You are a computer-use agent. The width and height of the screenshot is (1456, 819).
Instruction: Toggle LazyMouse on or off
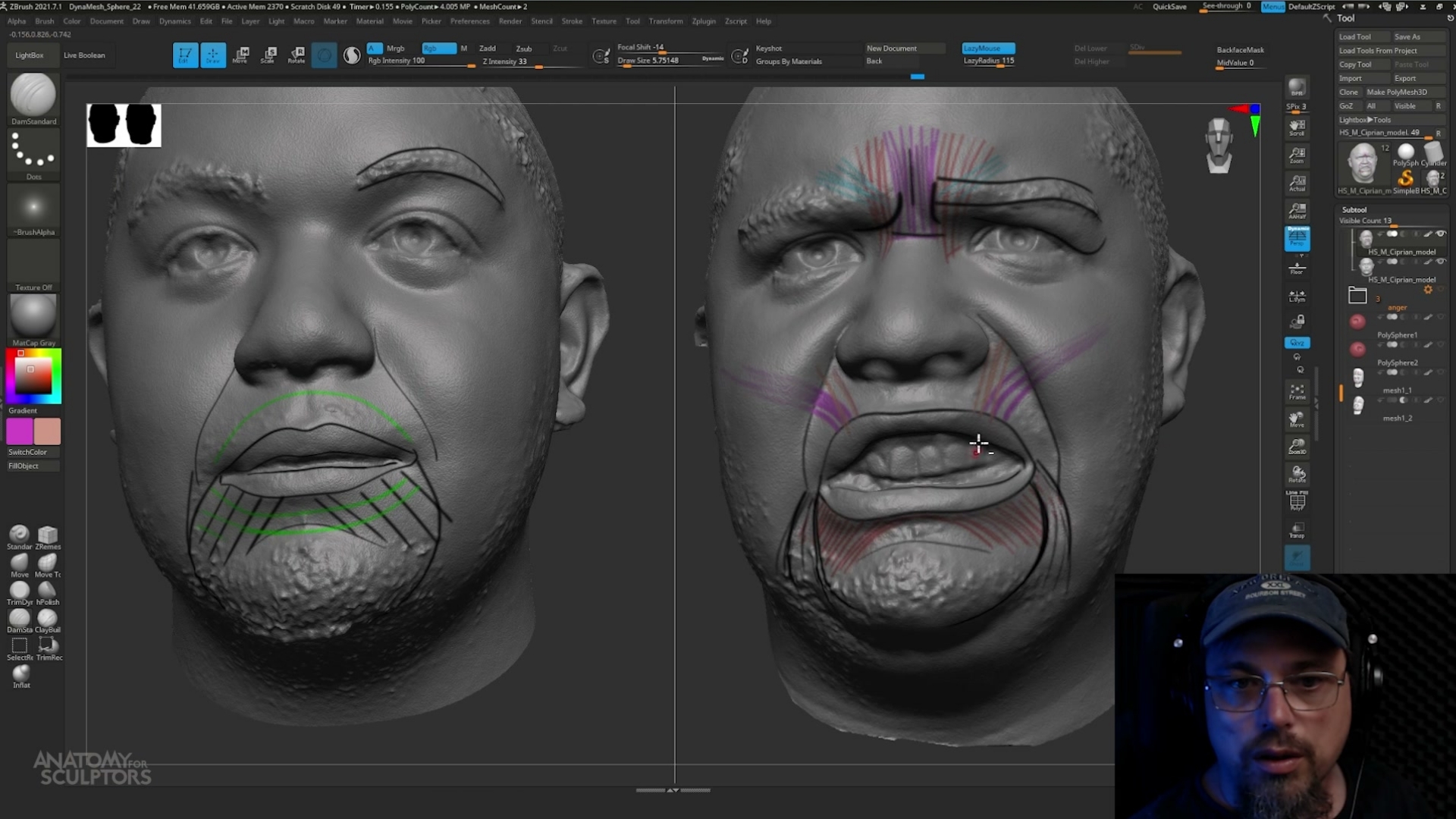pos(988,49)
